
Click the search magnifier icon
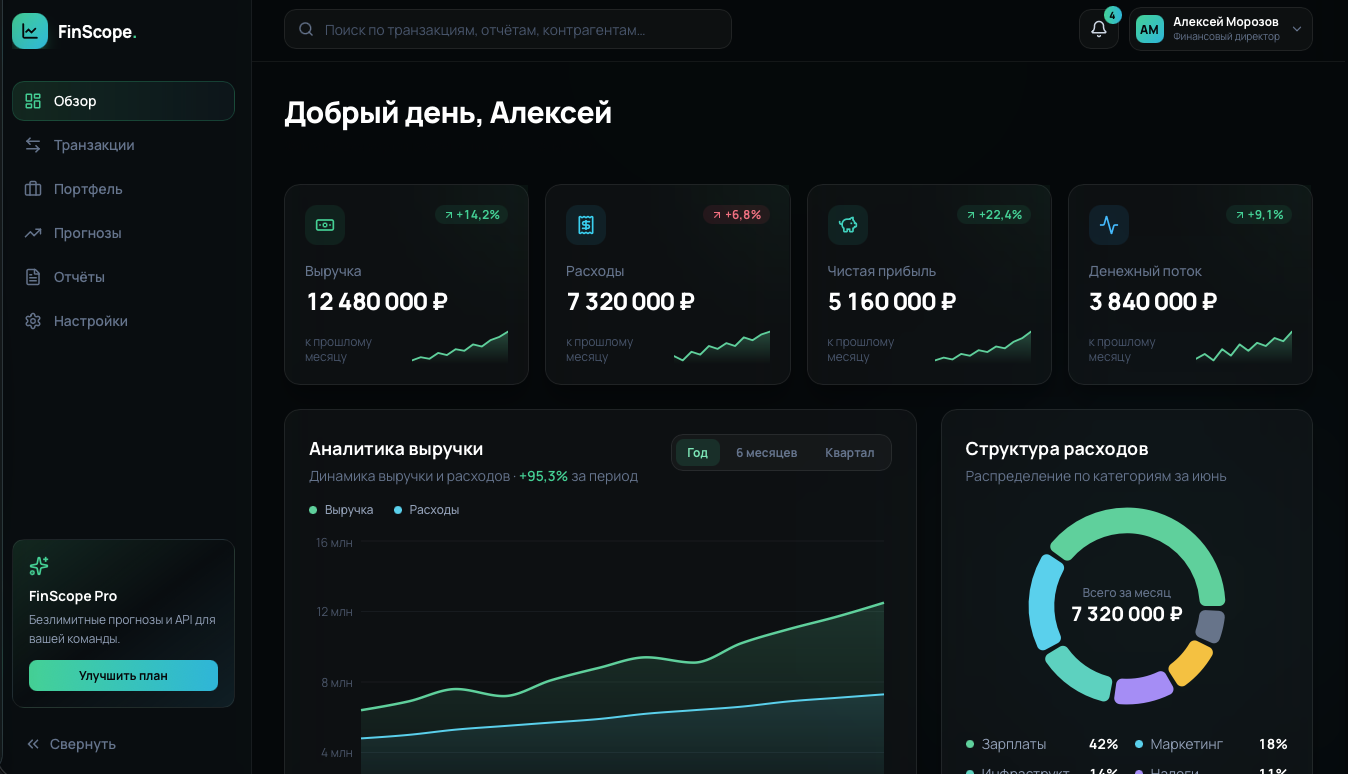pyautogui.click(x=306, y=30)
